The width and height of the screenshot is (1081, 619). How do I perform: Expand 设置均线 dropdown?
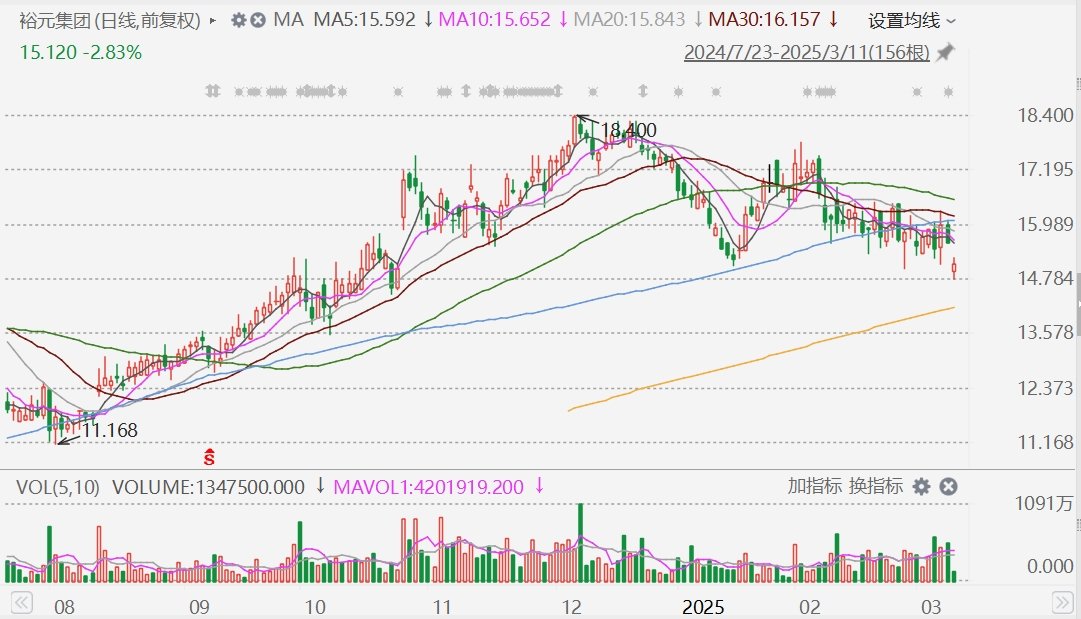(911, 20)
